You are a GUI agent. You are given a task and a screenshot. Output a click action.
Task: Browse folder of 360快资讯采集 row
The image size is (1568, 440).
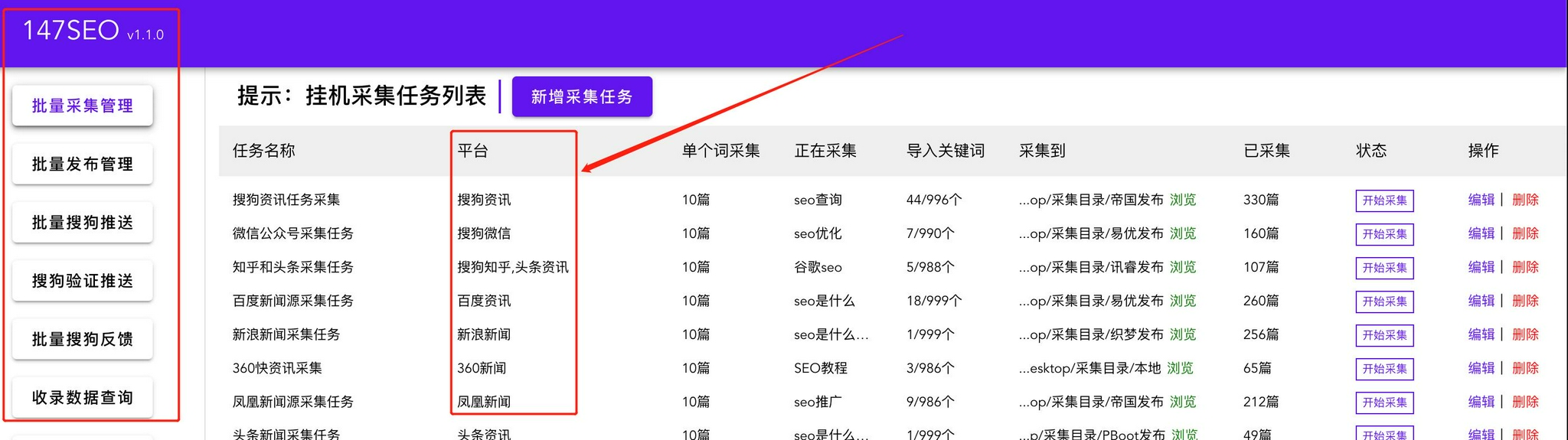click(1180, 368)
